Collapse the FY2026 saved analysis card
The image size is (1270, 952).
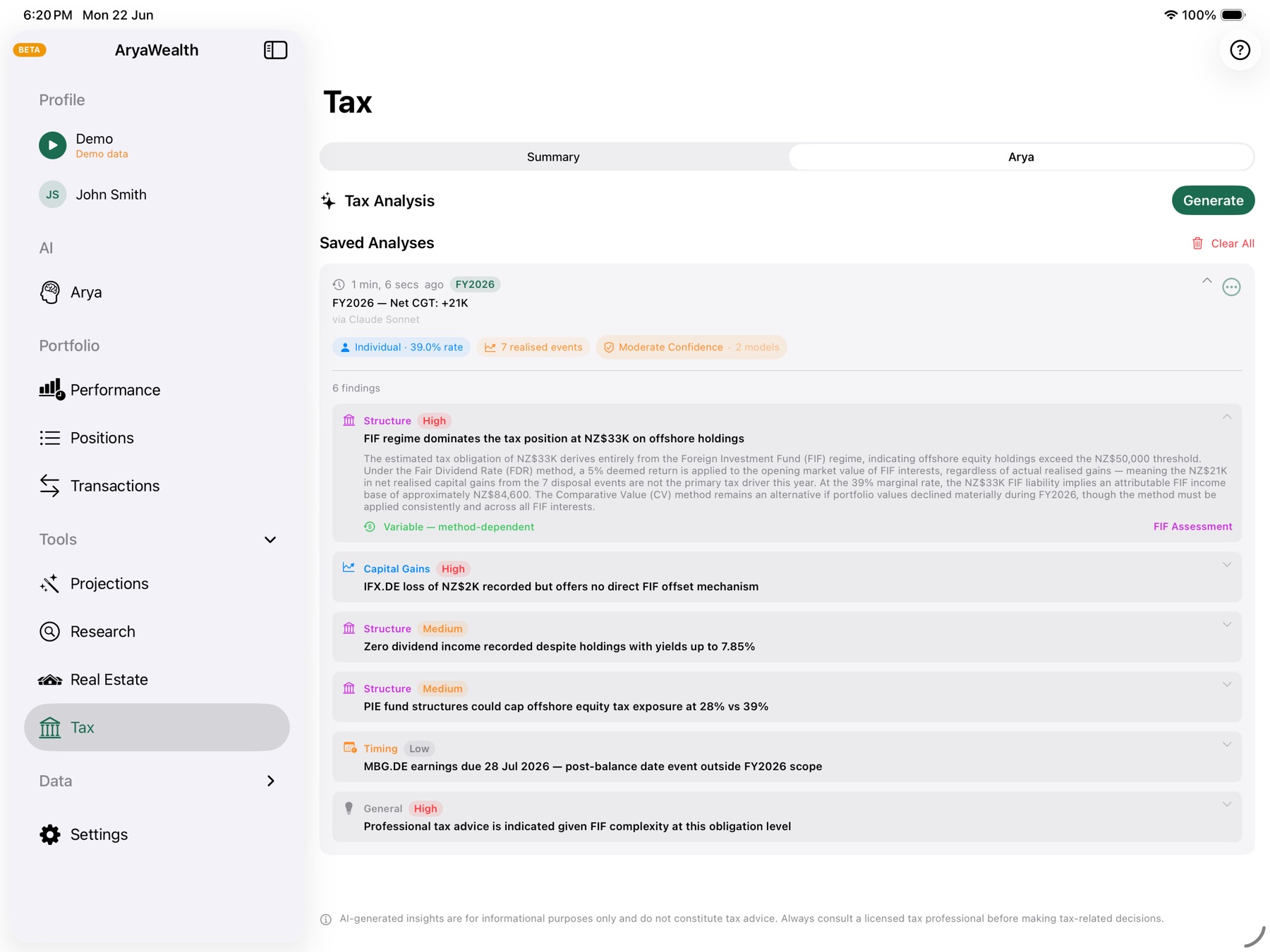[1207, 281]
